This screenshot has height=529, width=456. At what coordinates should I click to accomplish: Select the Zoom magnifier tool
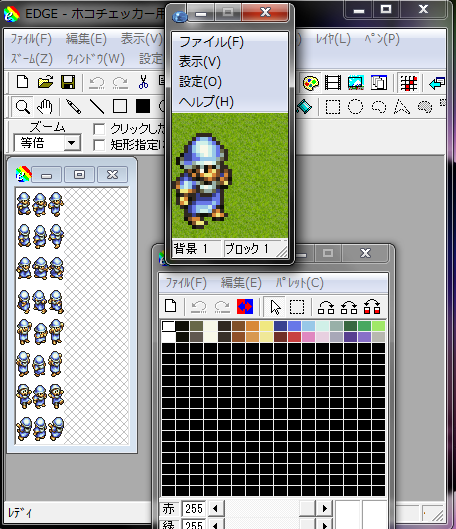point(22,107)
